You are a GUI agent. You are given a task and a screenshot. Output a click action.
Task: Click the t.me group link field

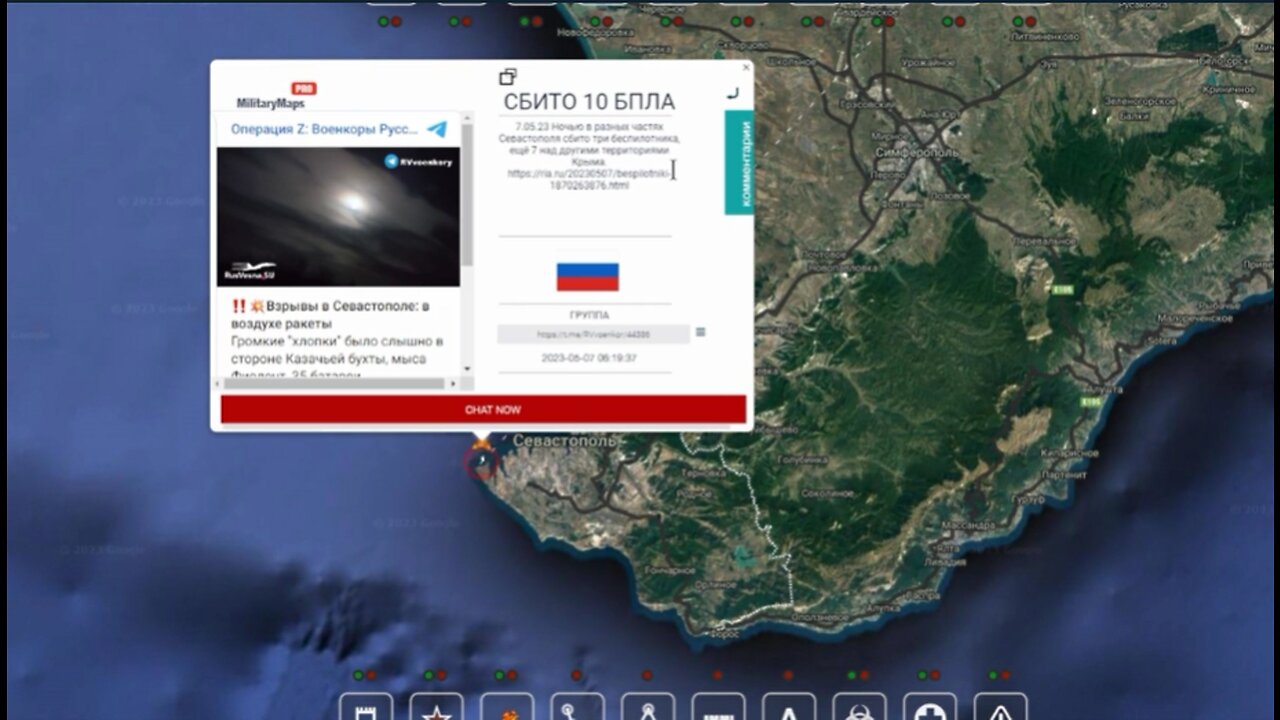(x=593, y=334)
